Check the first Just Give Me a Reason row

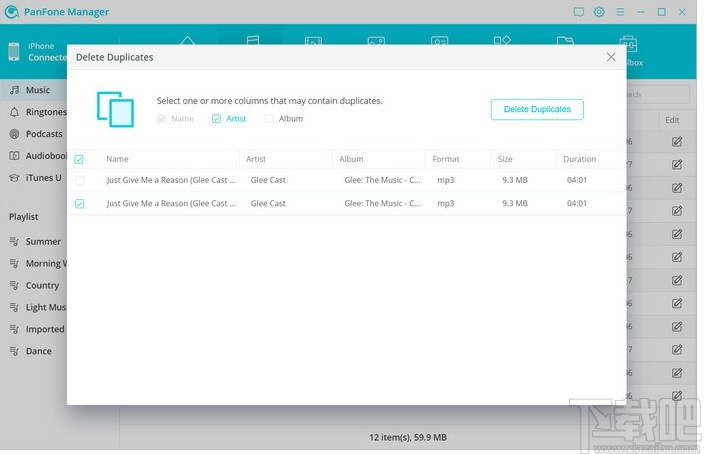[79, 181]
